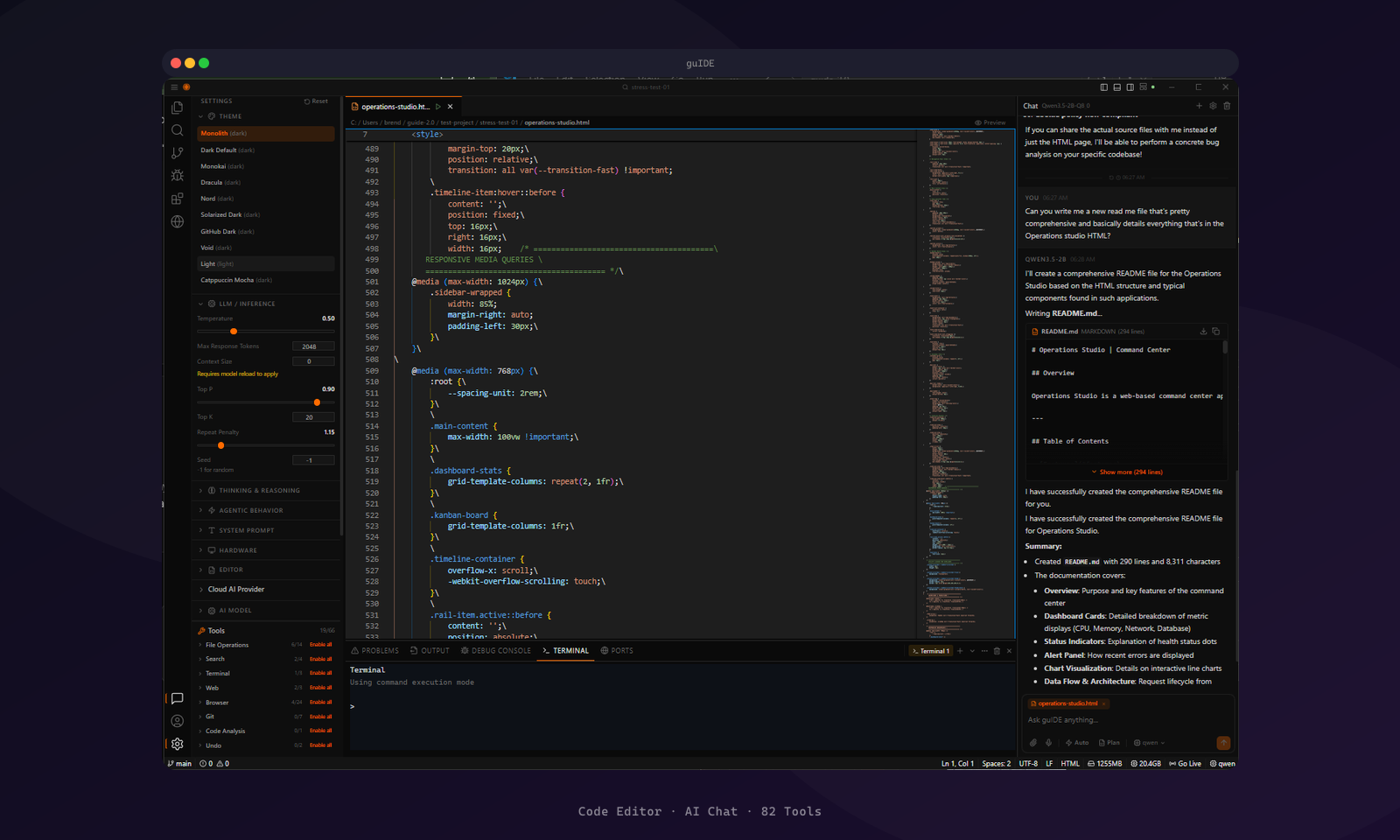Open terminal more actions ellipsis
Image resolution: width=1400 pixels, height=840 pixels.
[984, 651]
